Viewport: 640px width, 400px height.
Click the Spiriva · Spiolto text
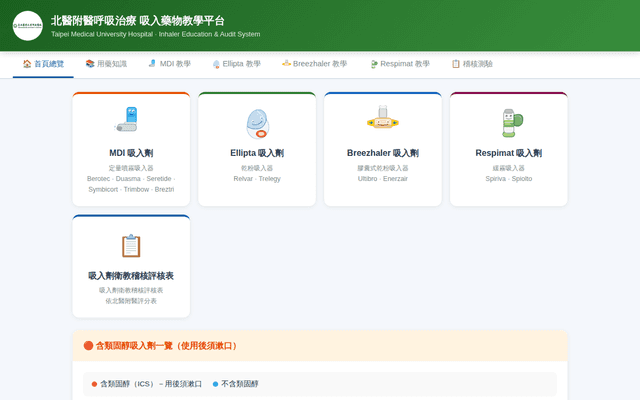(x=509, y=179)
